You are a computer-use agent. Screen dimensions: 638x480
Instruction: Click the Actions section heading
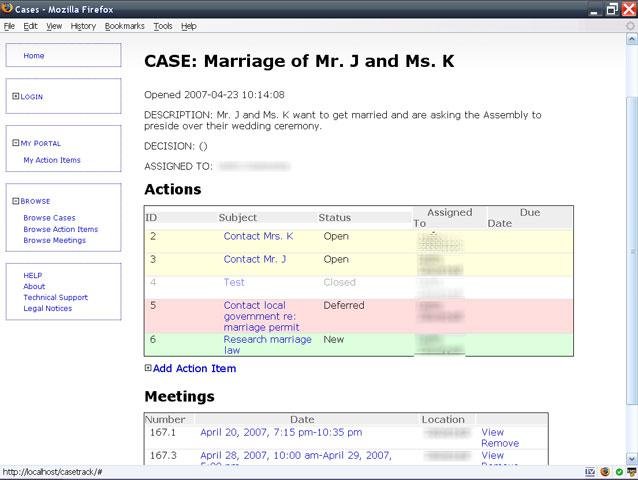tap(173, 189)
